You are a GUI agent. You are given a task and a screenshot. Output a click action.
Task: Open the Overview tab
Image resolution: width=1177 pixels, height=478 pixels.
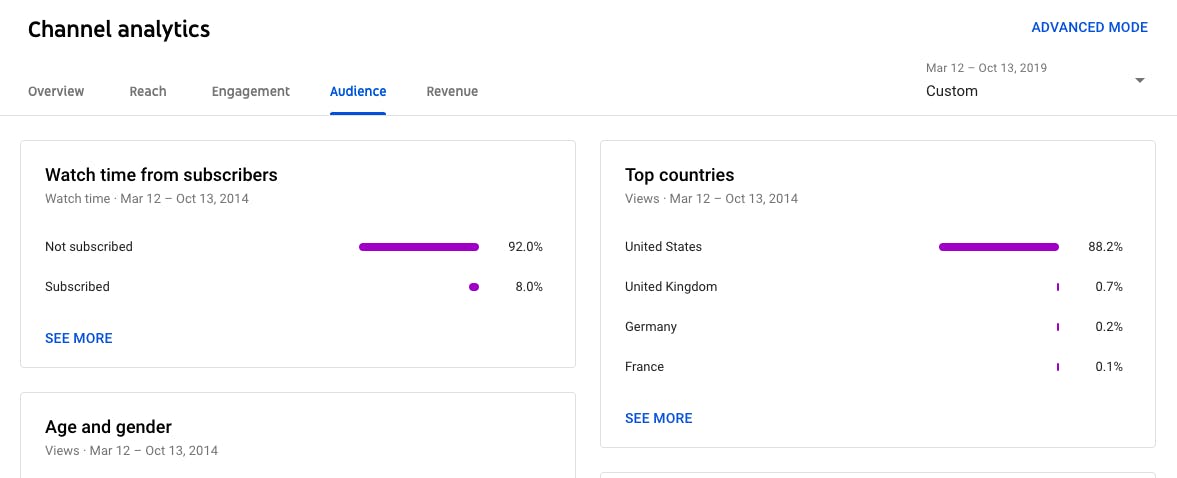click(x=56, y=92)
